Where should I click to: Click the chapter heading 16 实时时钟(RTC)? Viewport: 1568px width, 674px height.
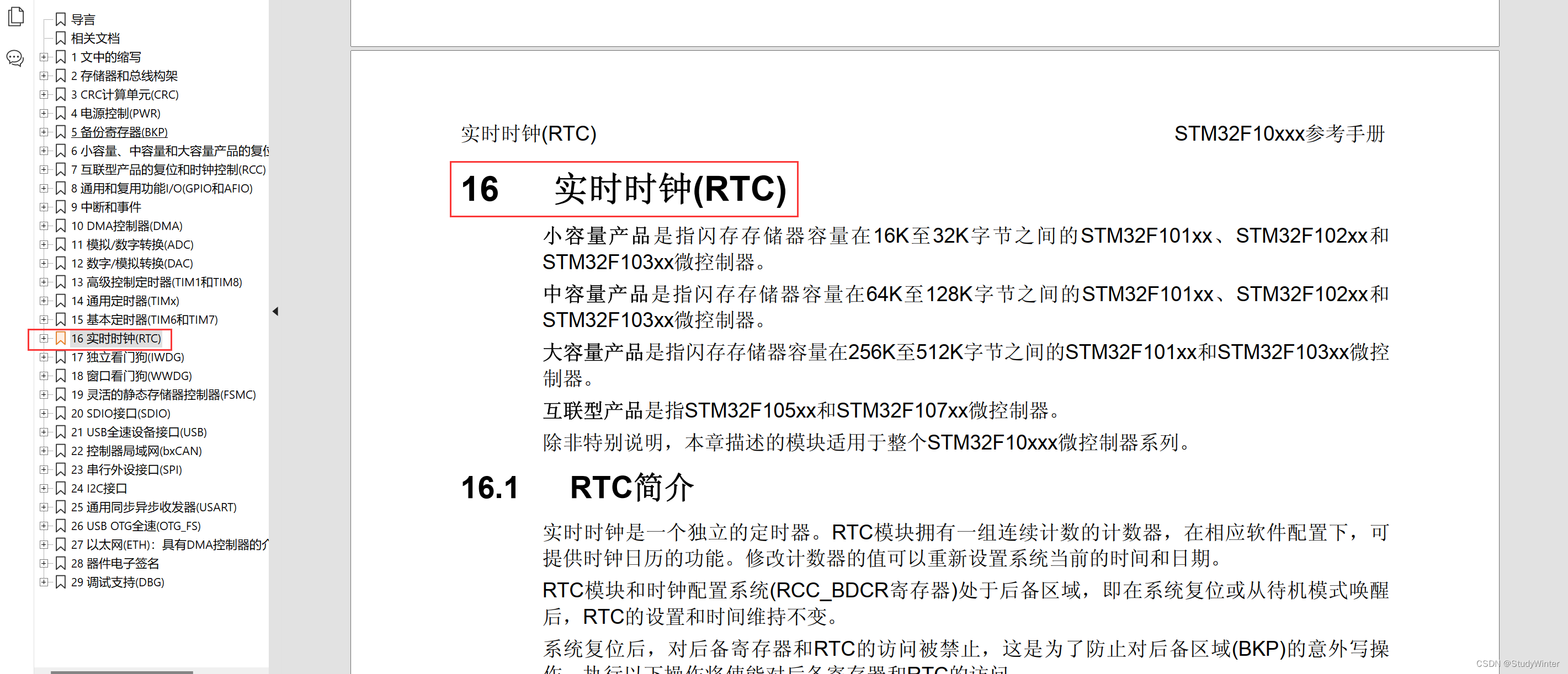624,189
